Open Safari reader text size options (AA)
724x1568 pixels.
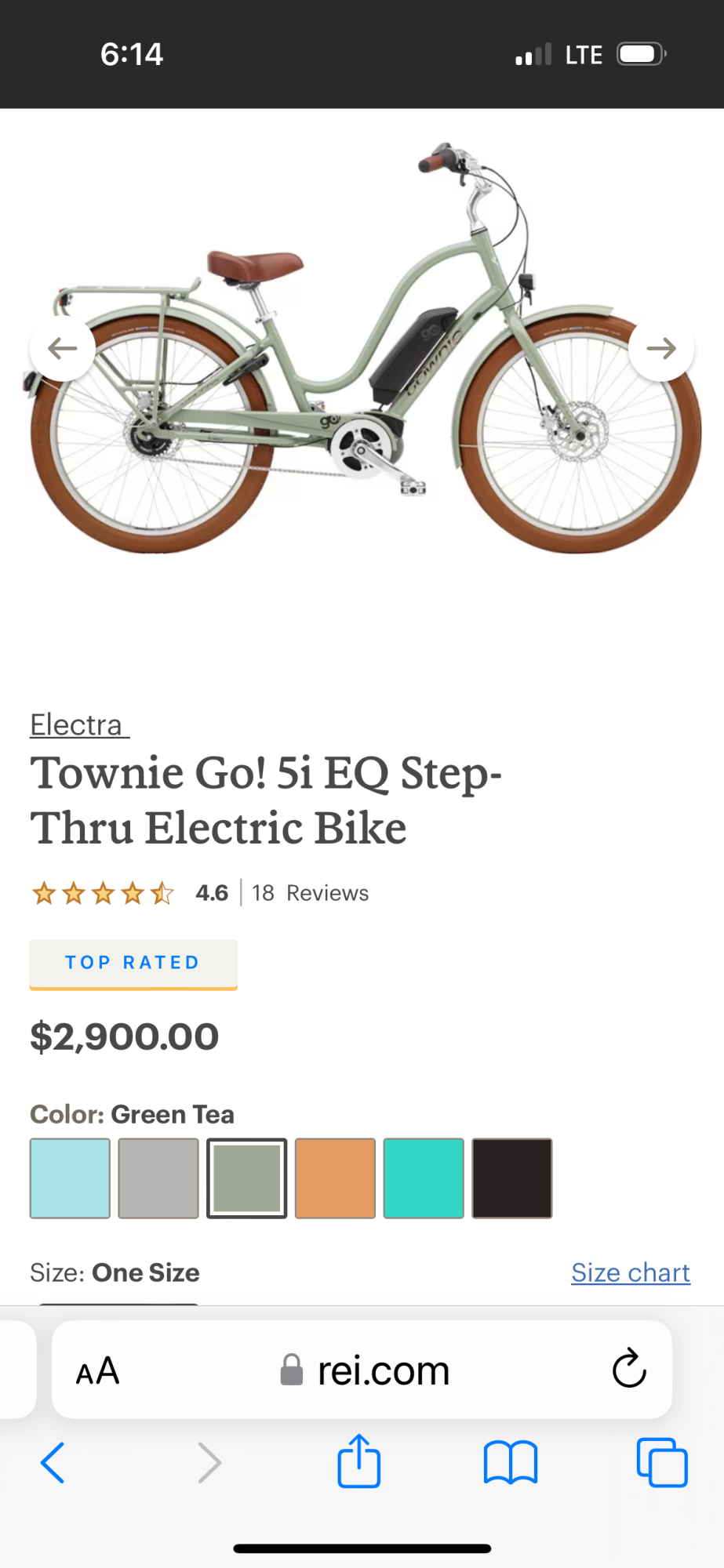click(x=97, y=1370)
